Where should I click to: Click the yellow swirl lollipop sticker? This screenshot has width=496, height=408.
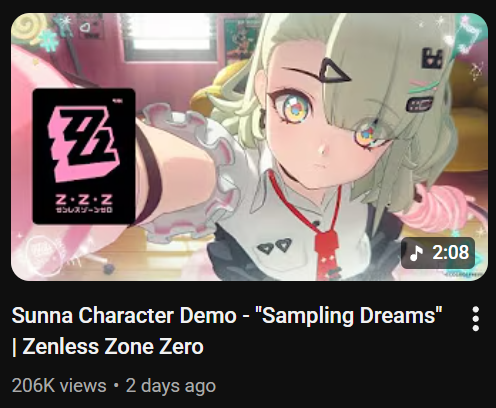click(29, 28)
